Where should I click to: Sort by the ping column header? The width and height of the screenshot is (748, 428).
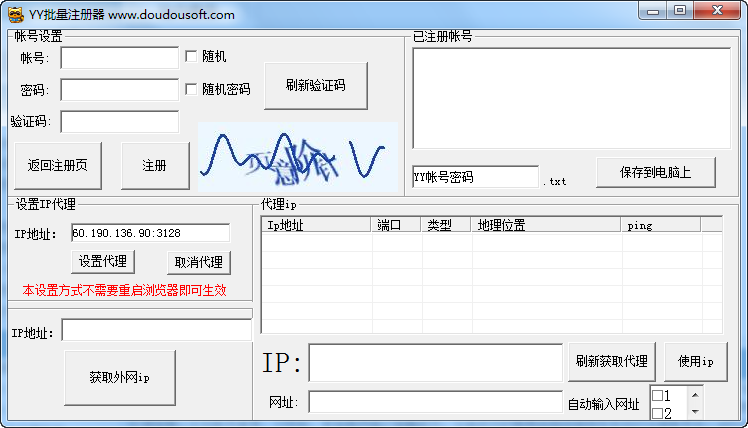[661, 225]
